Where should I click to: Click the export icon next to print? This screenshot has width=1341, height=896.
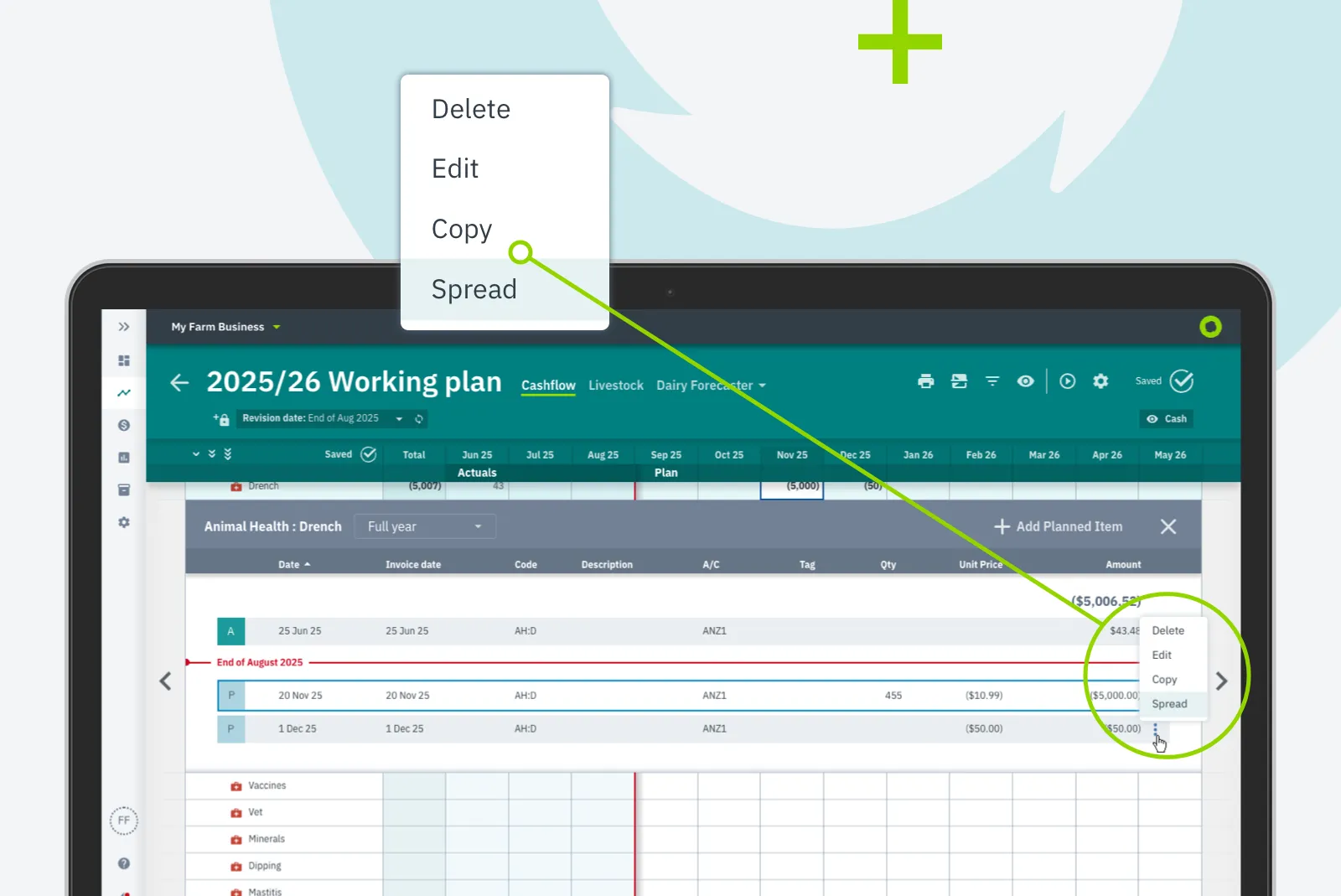960,381
